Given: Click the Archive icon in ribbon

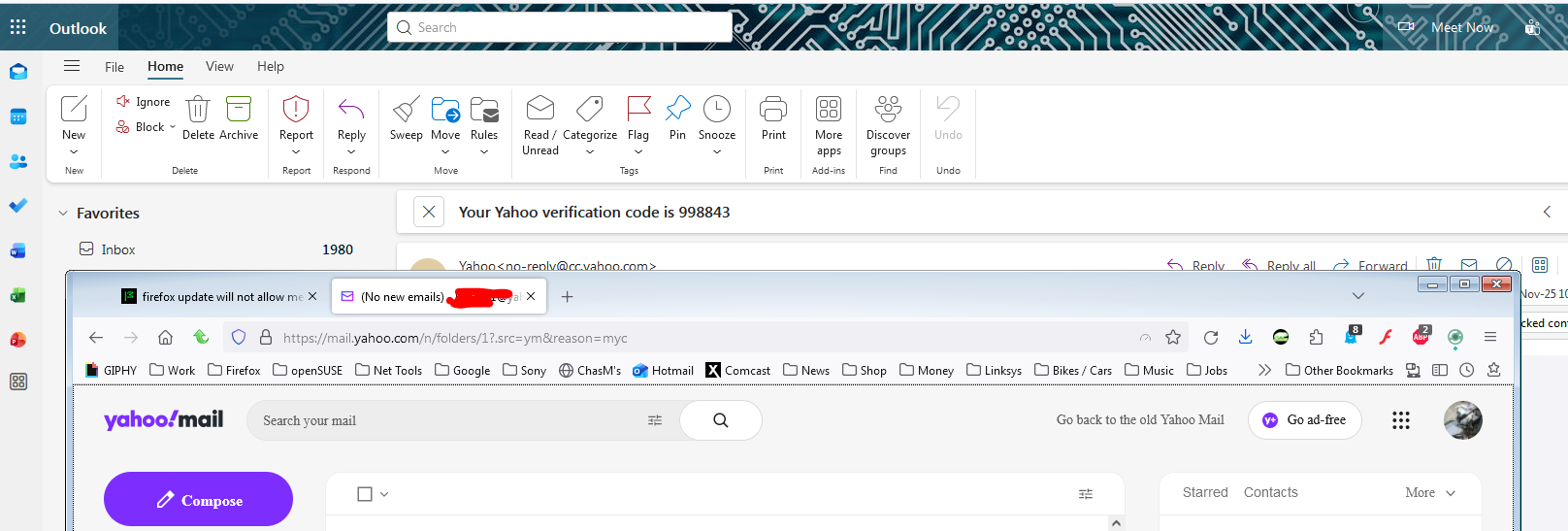Looking at the screenshot, I should coord(239,110).
